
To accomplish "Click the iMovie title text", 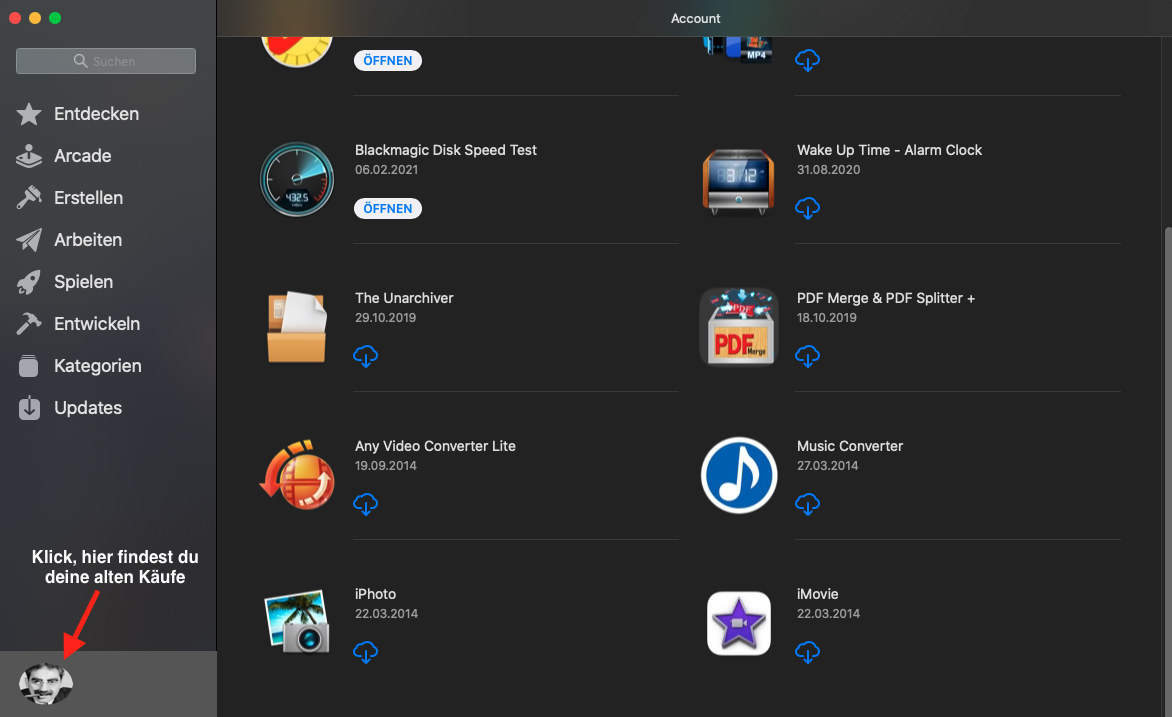I will point(818,594).
